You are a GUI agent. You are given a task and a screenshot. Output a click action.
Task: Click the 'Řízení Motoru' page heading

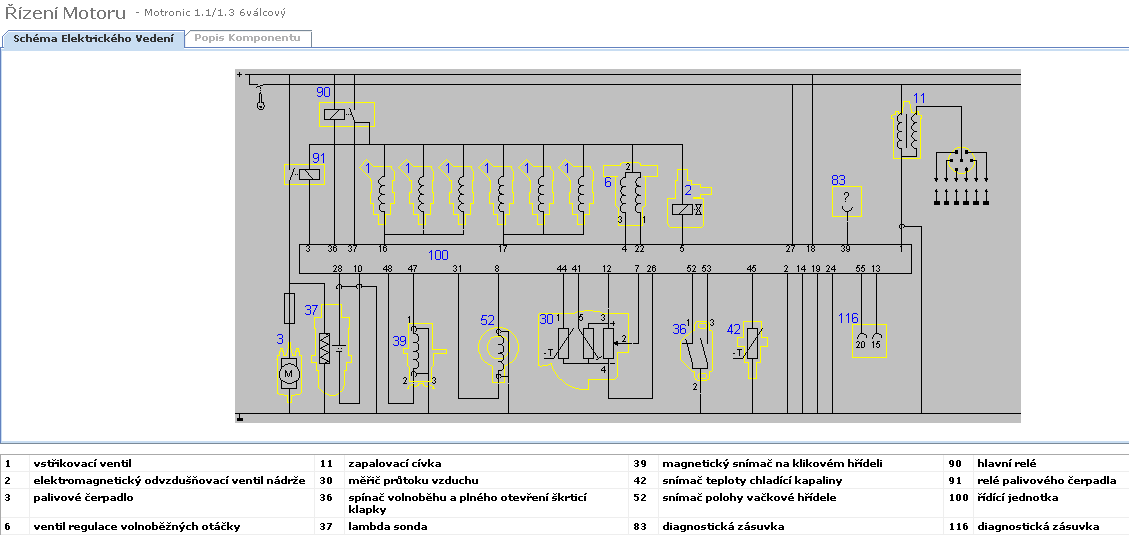pos(65,13)
